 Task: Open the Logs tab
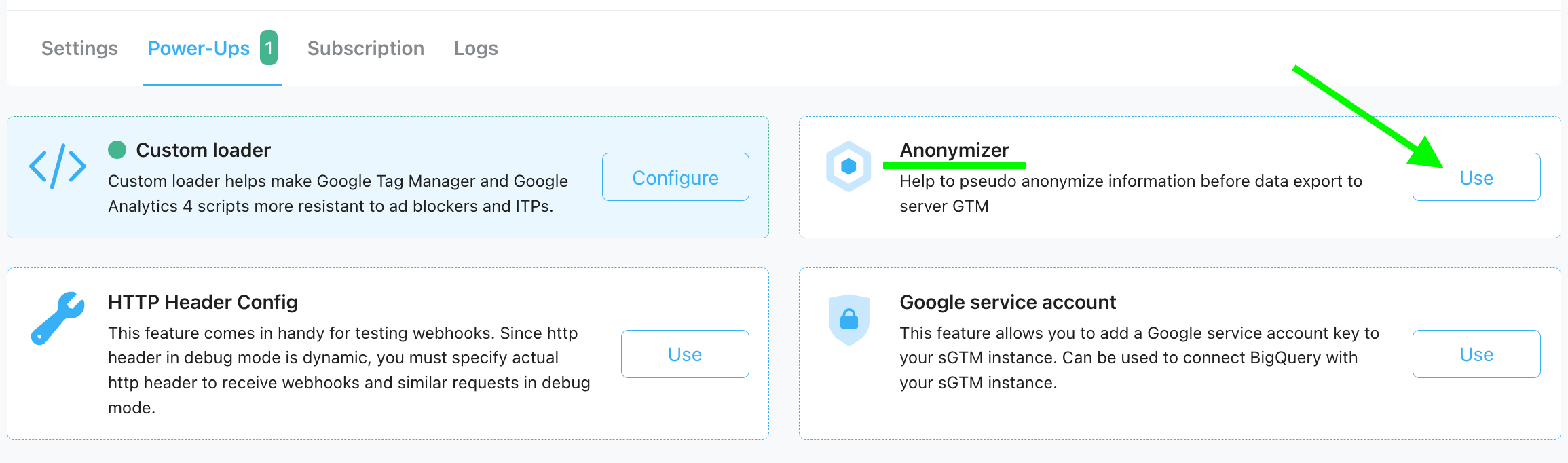point(476,48)
